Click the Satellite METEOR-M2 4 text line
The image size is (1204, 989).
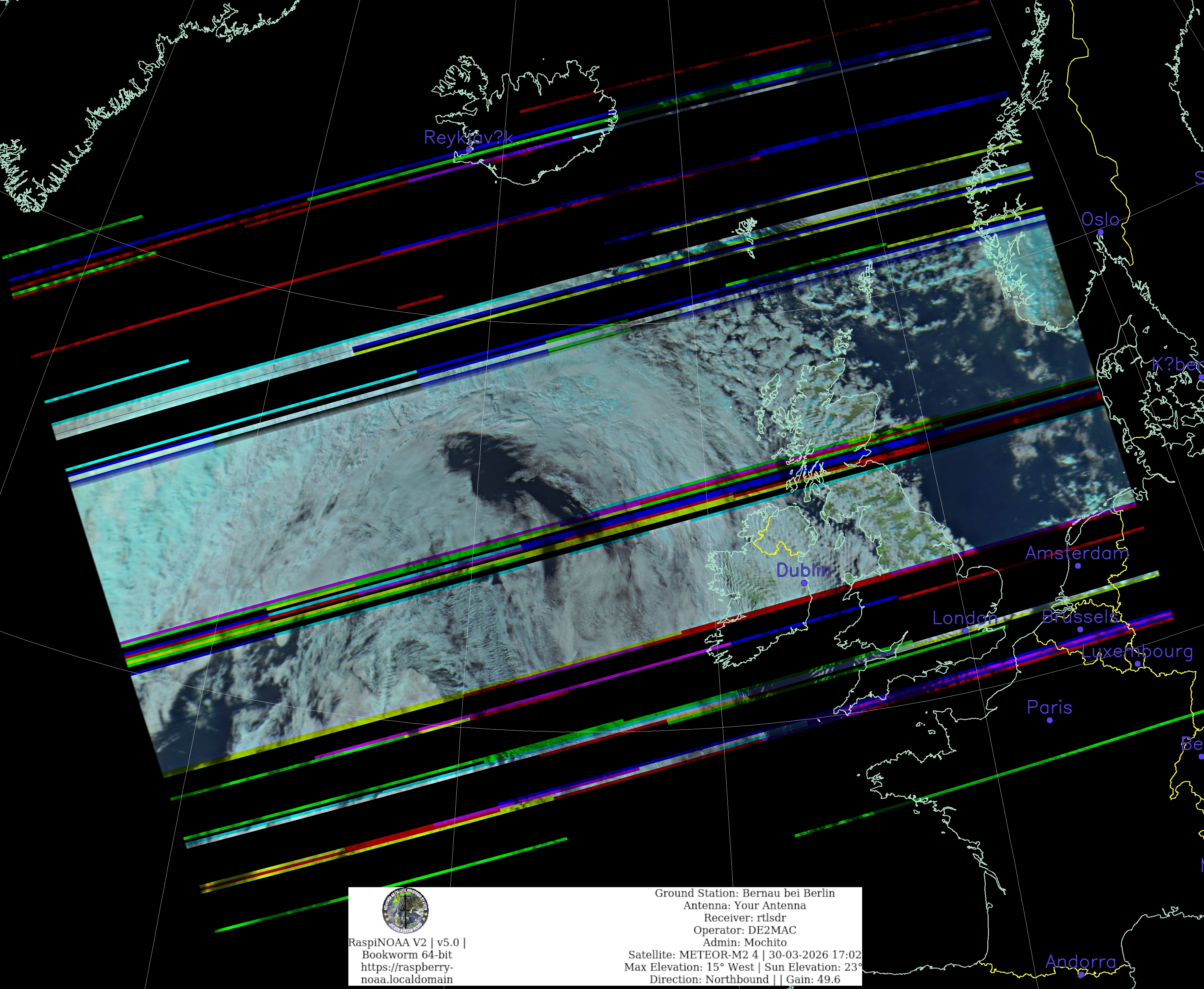point(744,955)
